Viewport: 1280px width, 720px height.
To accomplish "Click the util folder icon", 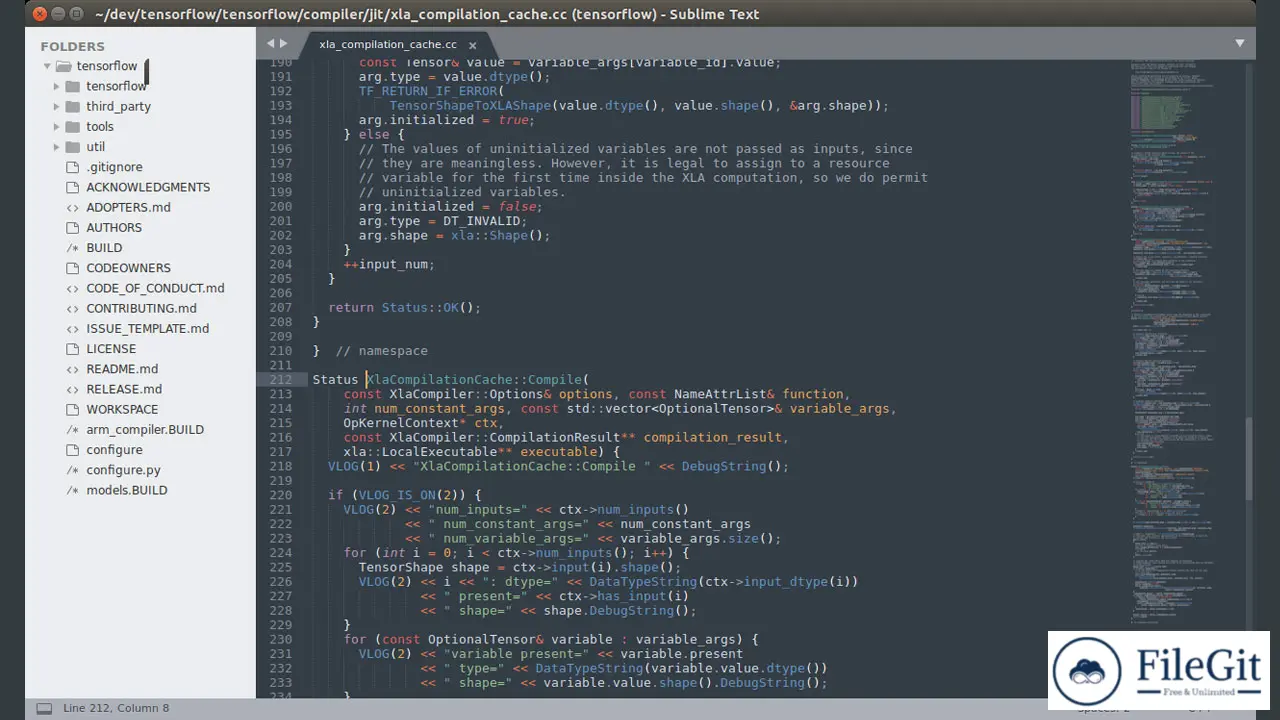I will point(73,147).
